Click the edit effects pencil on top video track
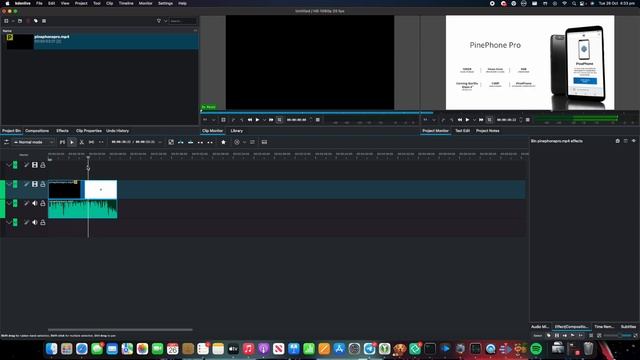Screen dimensions: 640x360 click(27, 165)
